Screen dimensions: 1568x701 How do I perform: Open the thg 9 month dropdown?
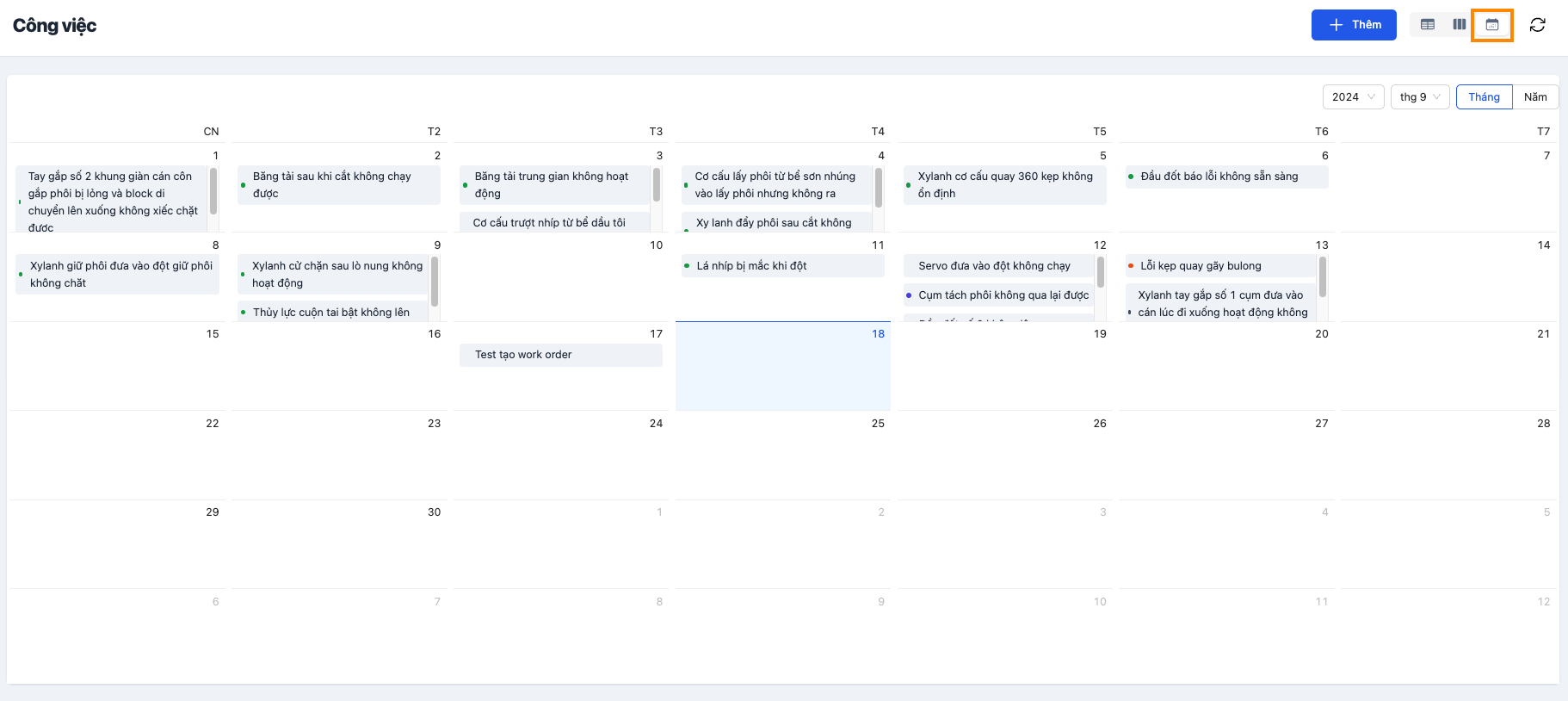pos(1420,97)
